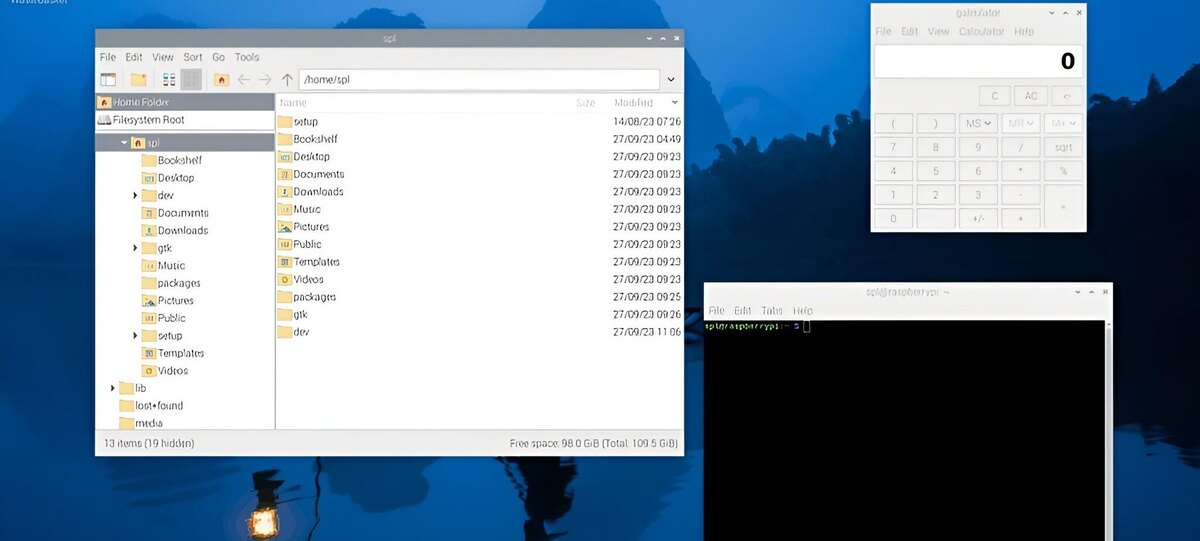Click the dev folder icon in the file list
Screen dimensions: 1200x541
[x=284, y=332]
